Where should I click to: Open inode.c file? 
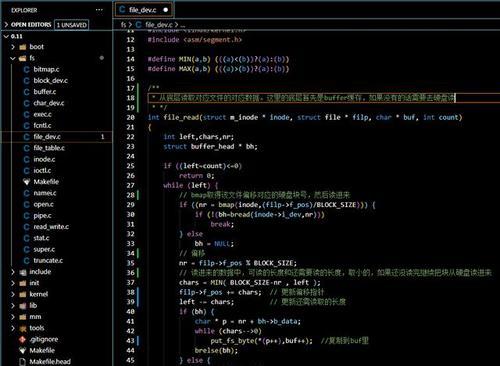coord(44,159)
